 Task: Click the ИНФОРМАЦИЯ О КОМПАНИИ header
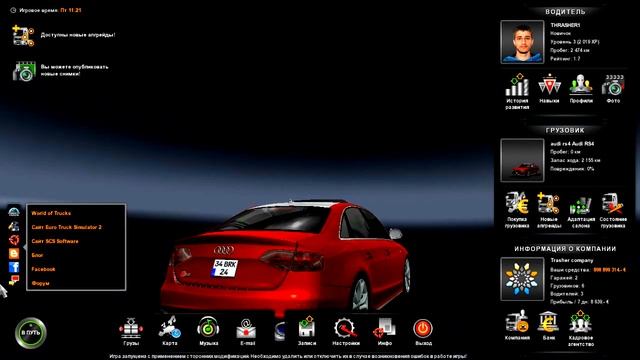[565, 249]
